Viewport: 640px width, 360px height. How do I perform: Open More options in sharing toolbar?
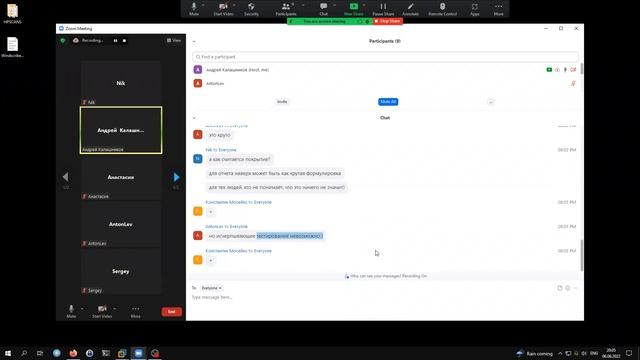[x=498, y=9]
